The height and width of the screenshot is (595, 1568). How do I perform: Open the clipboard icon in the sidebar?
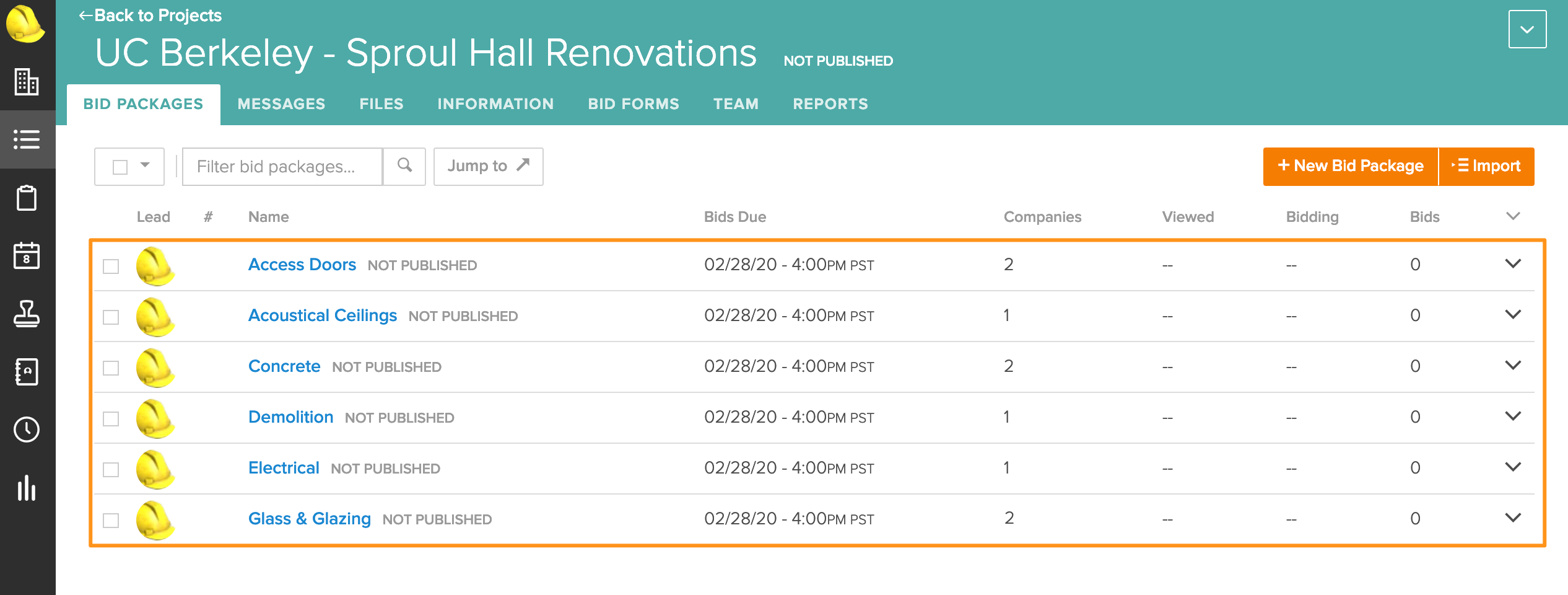27,198
